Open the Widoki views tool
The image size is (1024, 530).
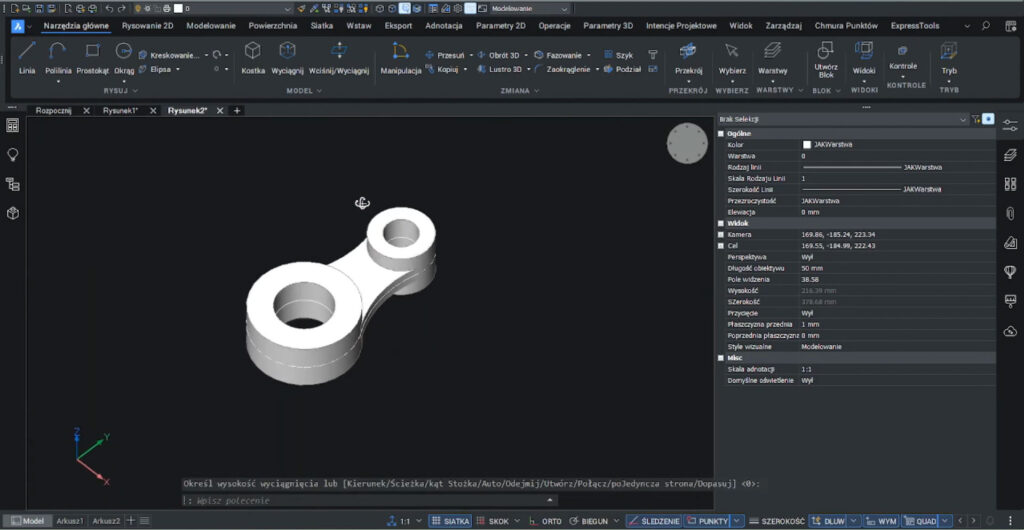point(864,57)
